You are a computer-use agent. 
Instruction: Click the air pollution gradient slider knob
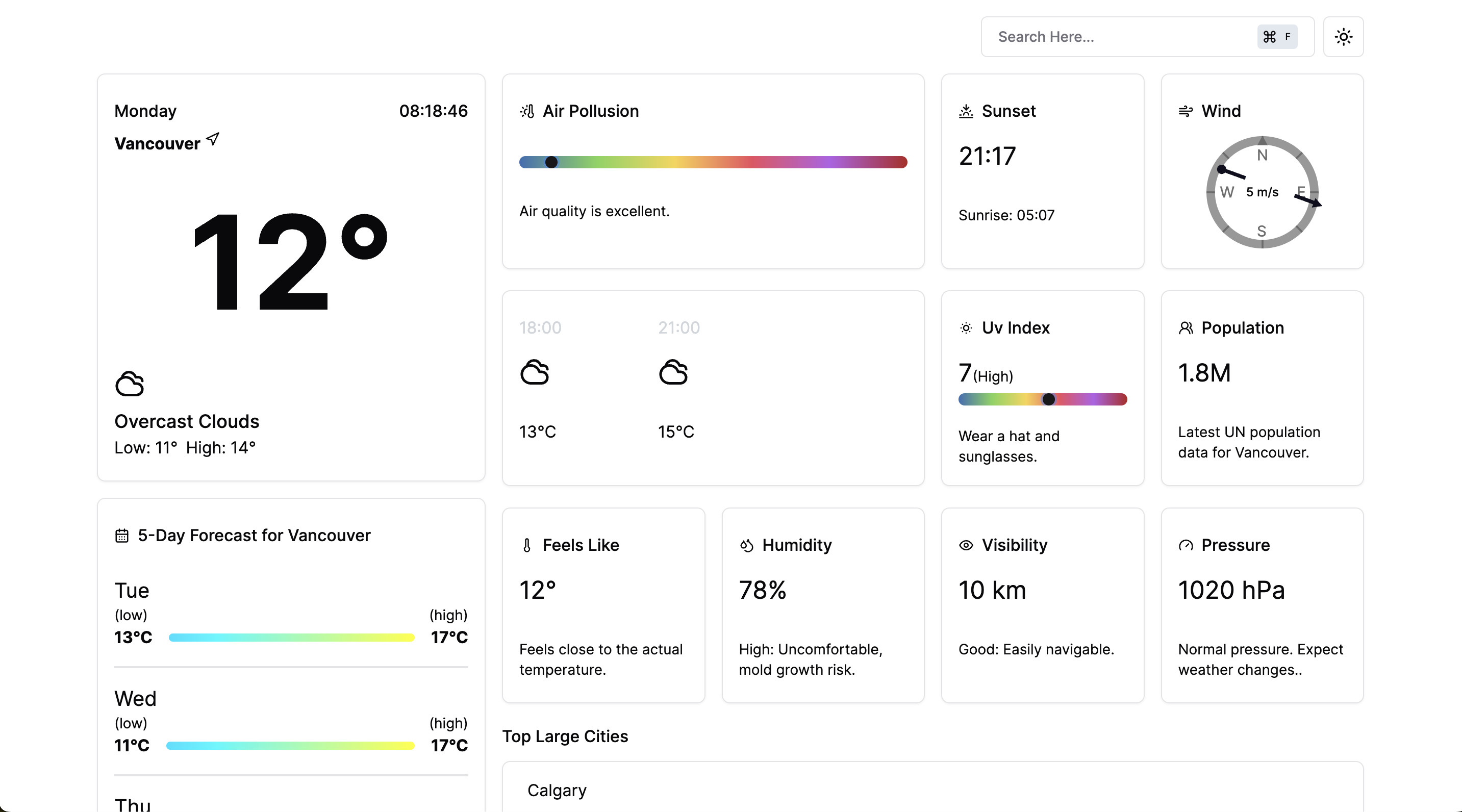551,162
